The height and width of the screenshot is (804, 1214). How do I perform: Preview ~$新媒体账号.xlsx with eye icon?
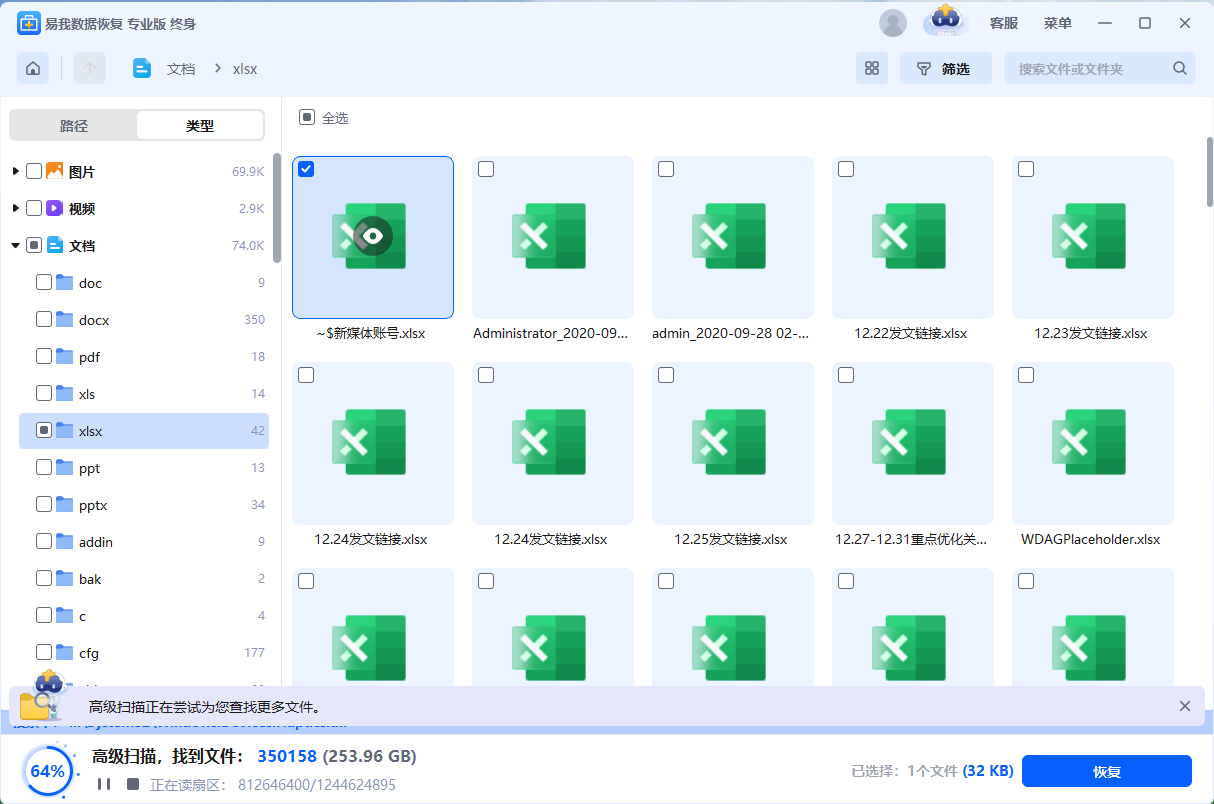click(x=373, y=236)
